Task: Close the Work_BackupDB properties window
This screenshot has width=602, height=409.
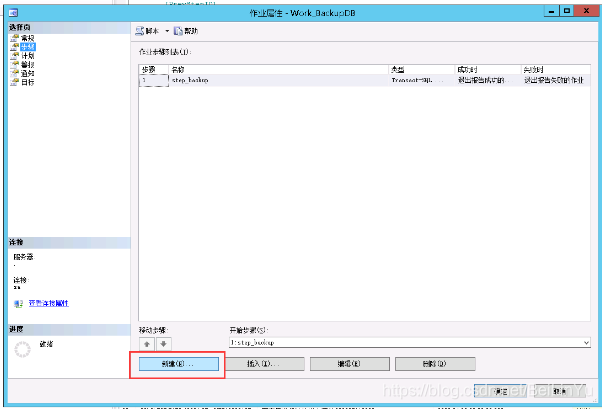Action: coord(586,11)
